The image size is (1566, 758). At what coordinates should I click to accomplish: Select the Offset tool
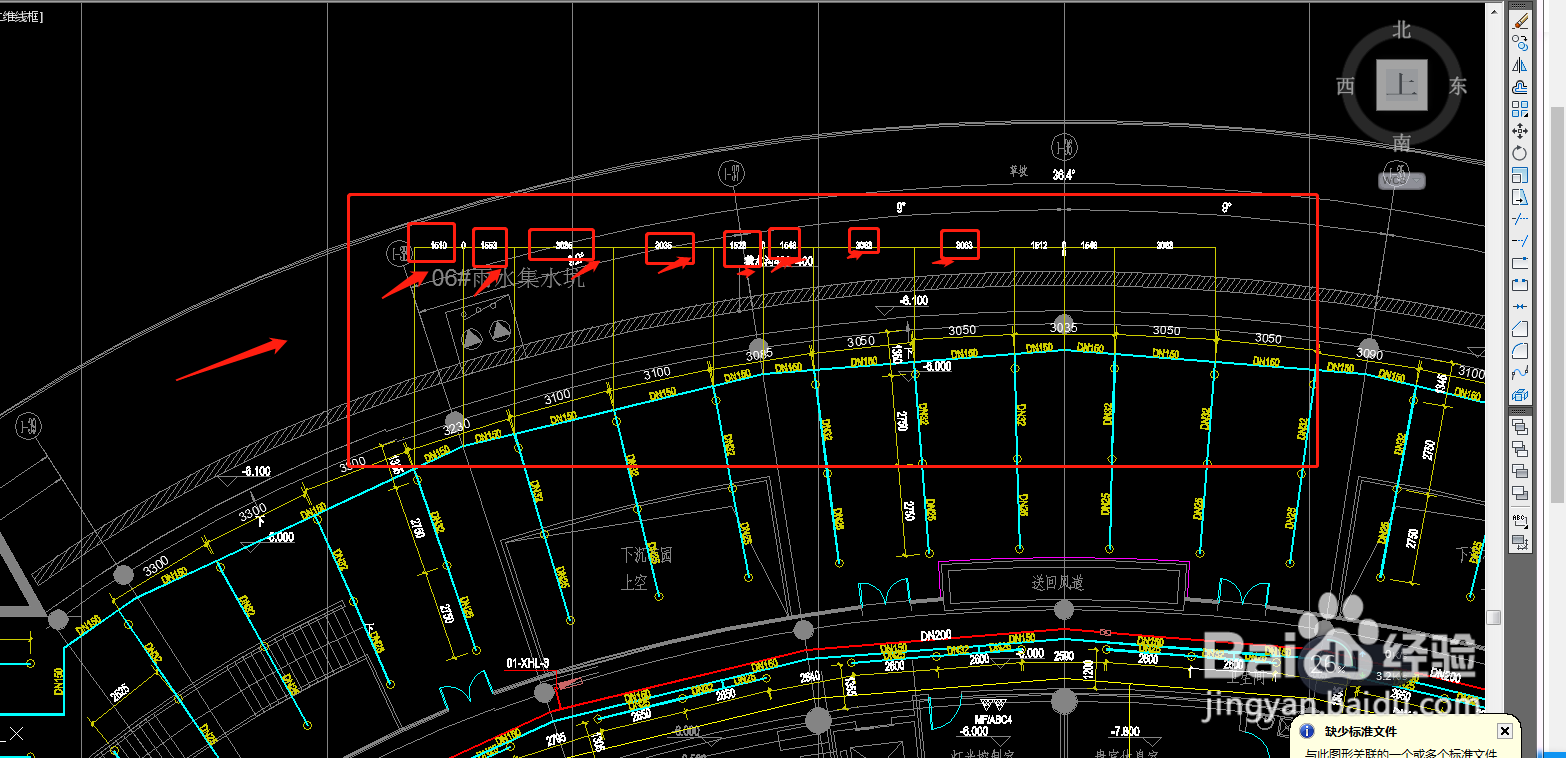tap(1520, 87)
